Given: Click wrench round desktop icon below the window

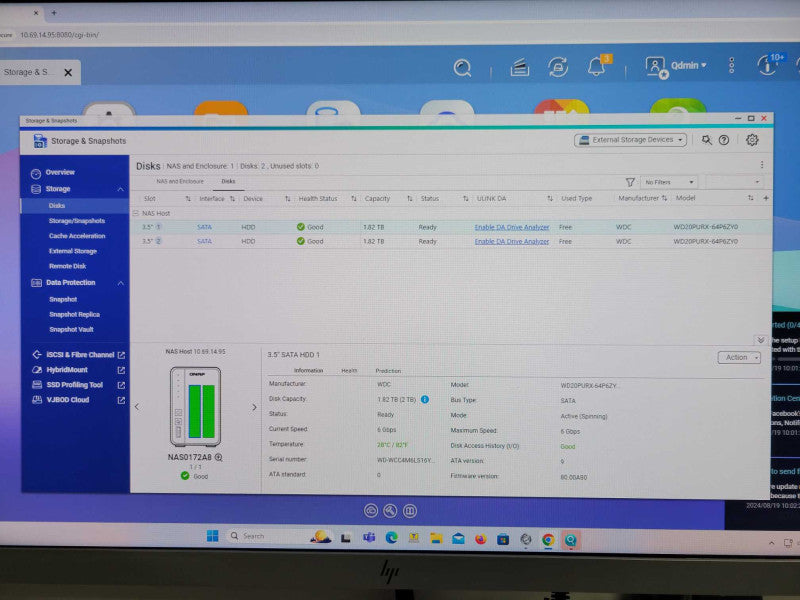Looking at the screenshot, I should [390, 511].
